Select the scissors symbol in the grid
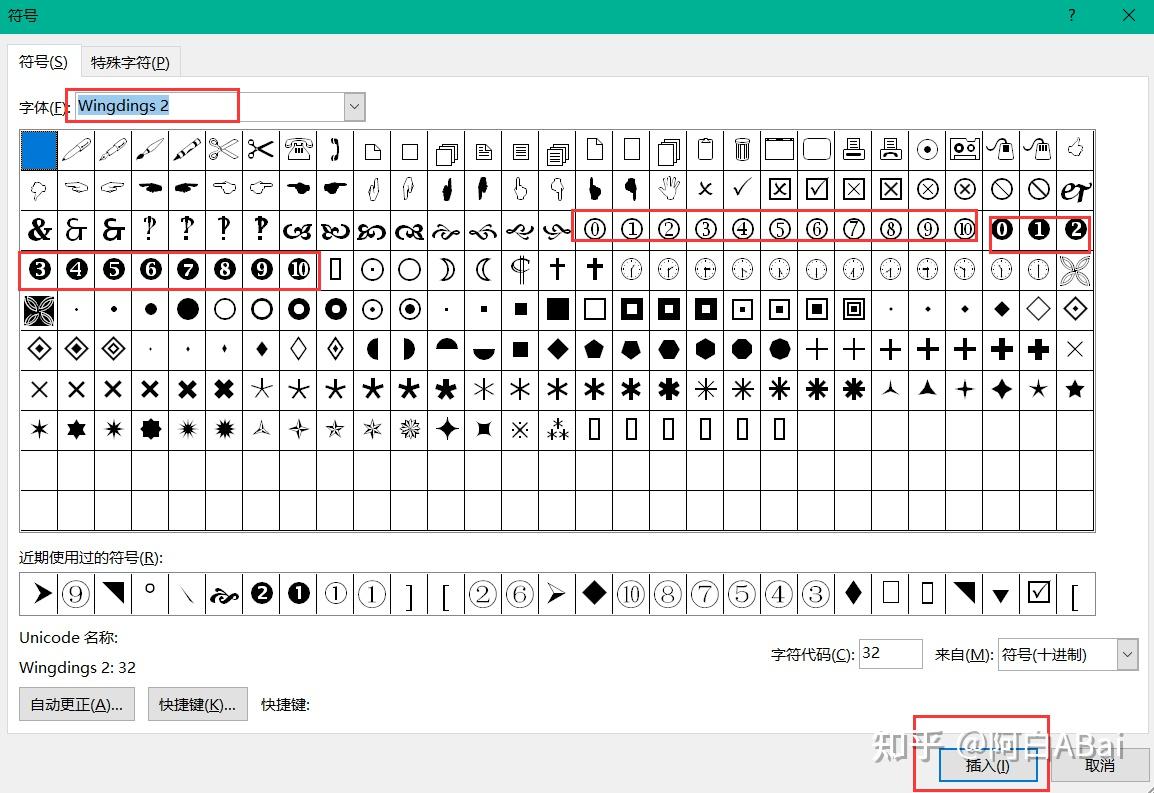1154x793 pixels. click(261, 150)
